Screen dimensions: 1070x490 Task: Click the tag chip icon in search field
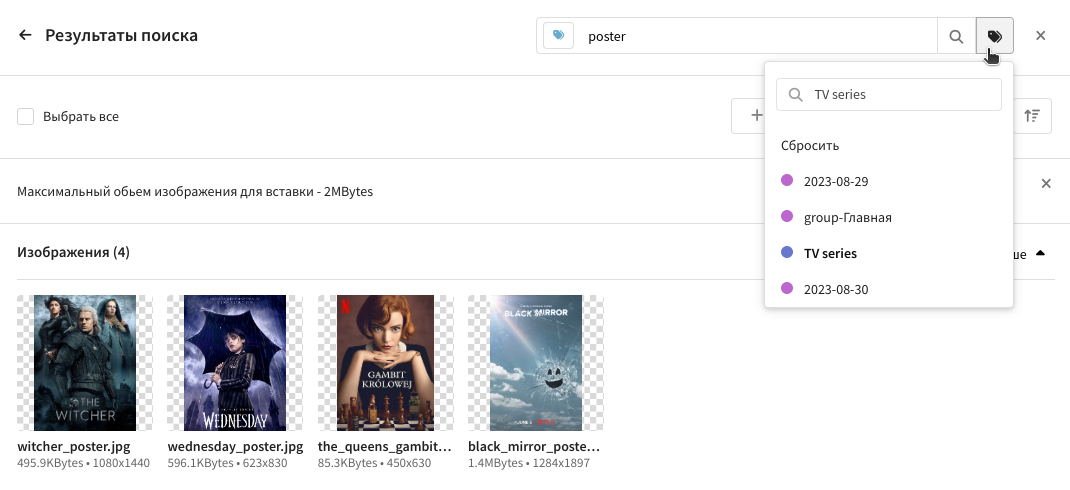558,35
